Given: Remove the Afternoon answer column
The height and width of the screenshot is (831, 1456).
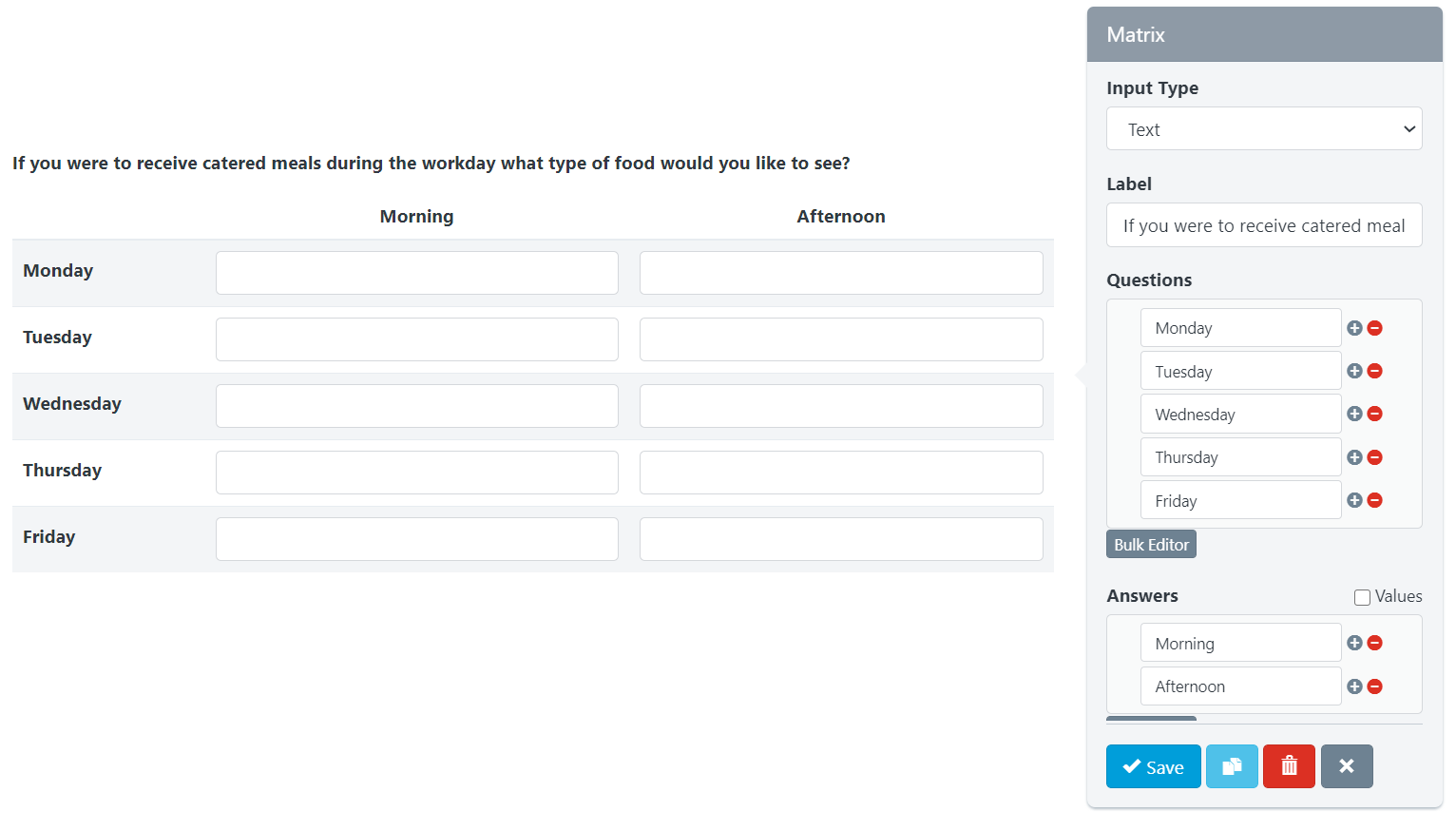Looking at the screenshot, I should [x=1374, y=686].
